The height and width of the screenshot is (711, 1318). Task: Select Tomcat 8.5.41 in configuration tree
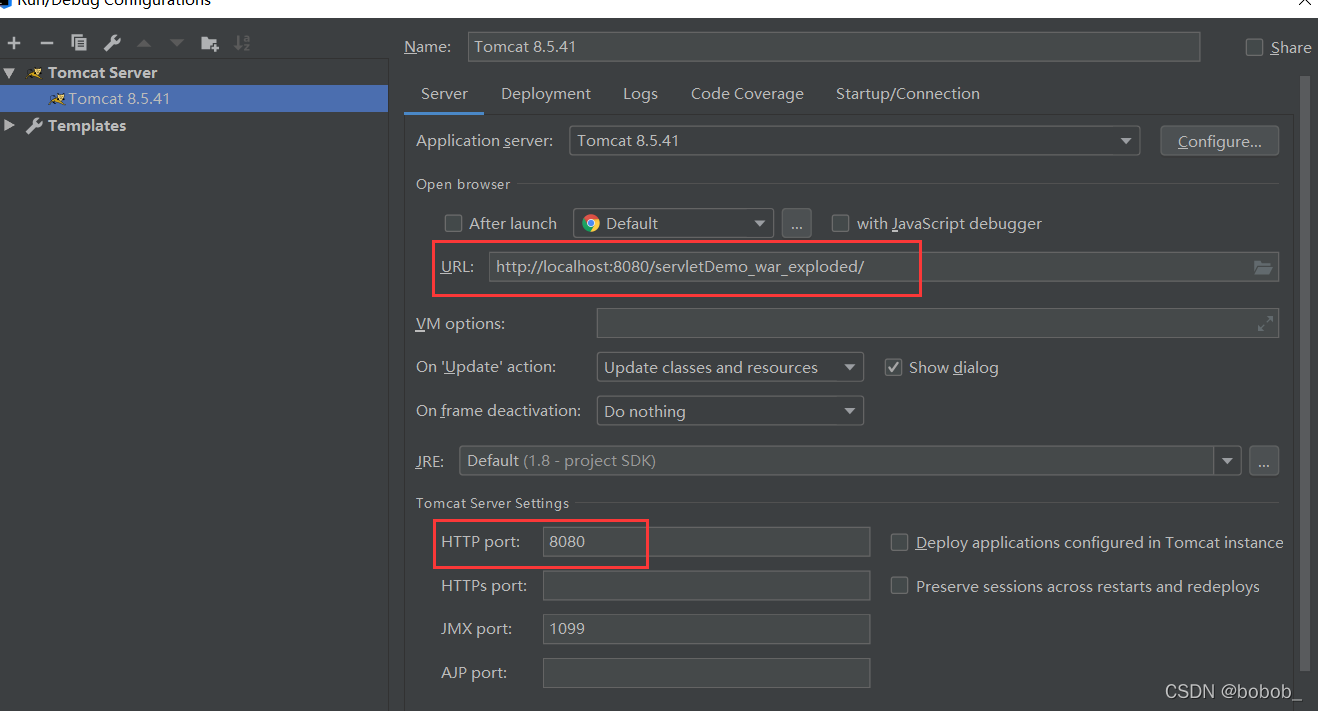coord(194,99)
